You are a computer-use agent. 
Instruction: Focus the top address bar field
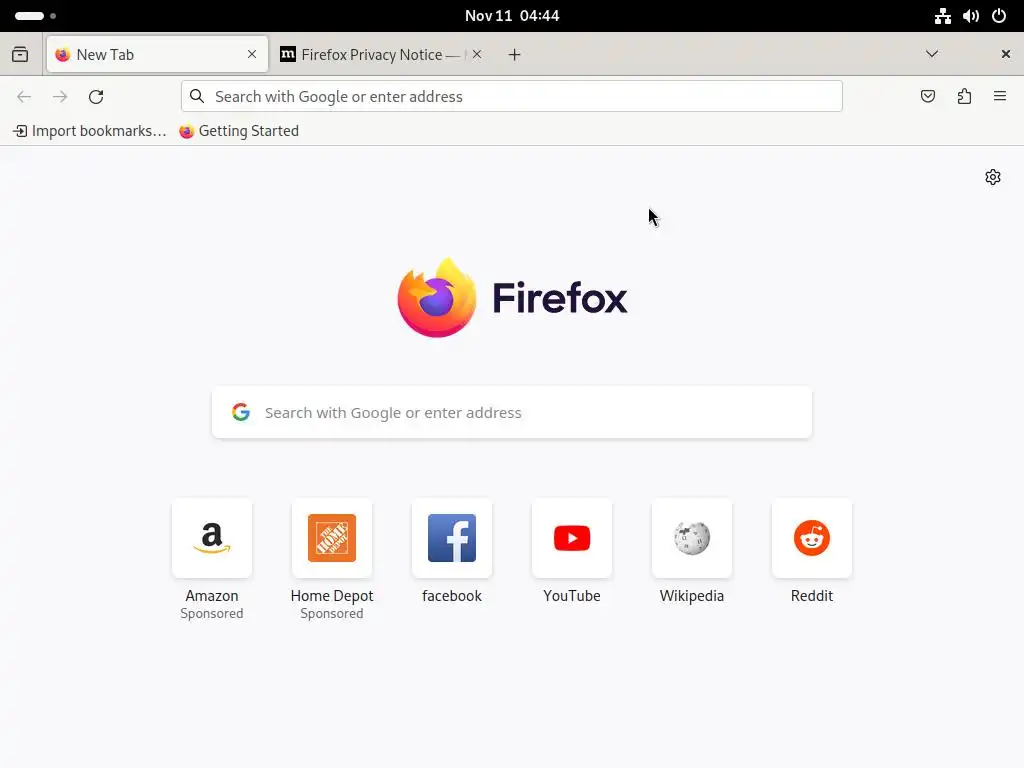click(512, 96)
